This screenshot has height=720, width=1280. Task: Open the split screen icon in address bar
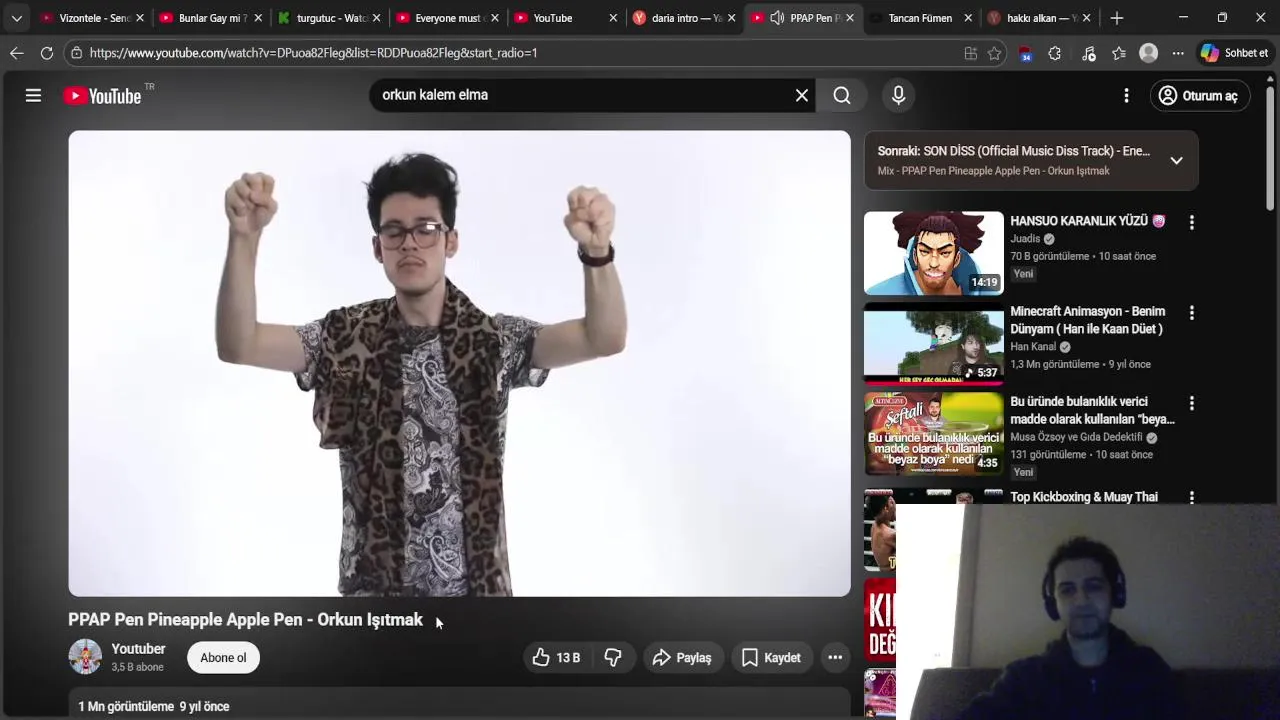coord(970,53)
